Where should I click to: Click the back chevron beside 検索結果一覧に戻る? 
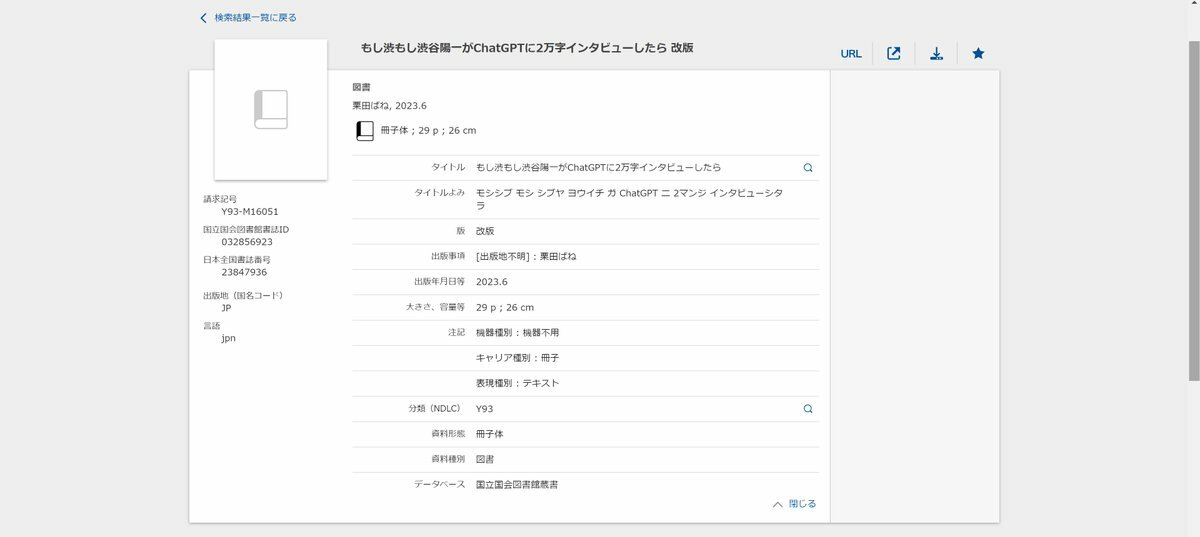click(204, 18)
